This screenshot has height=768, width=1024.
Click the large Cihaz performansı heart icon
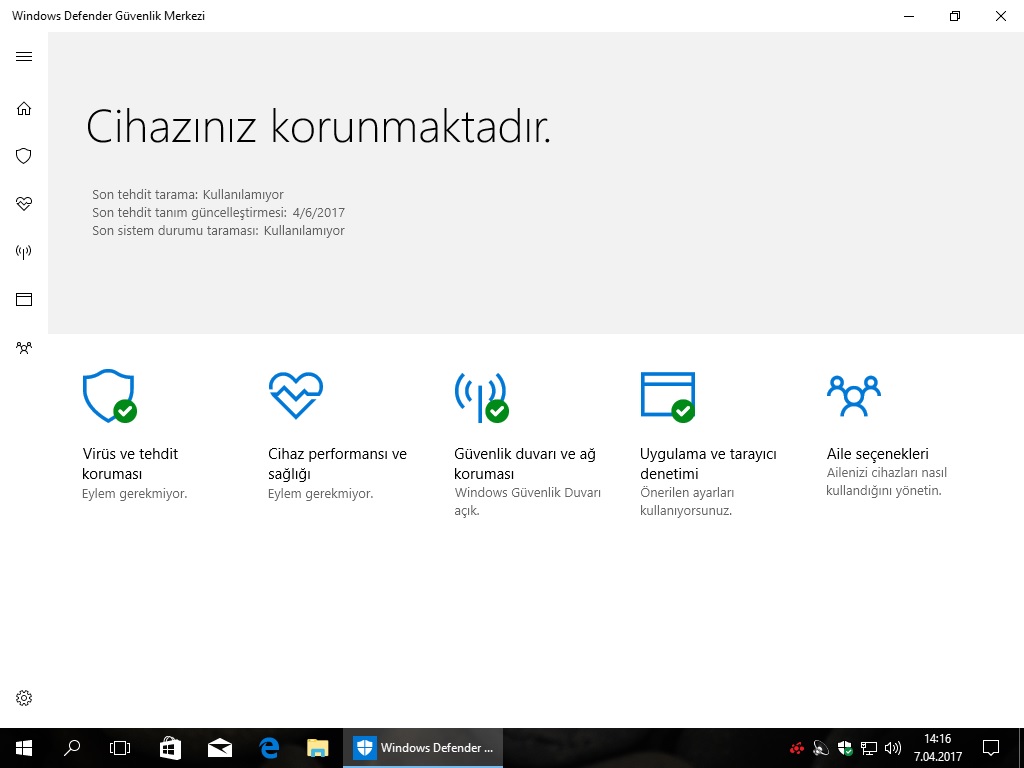(295, 395)
